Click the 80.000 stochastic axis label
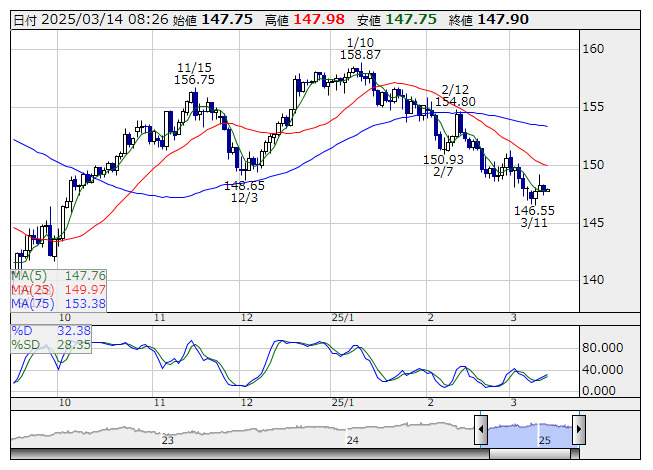 point(603,348)
